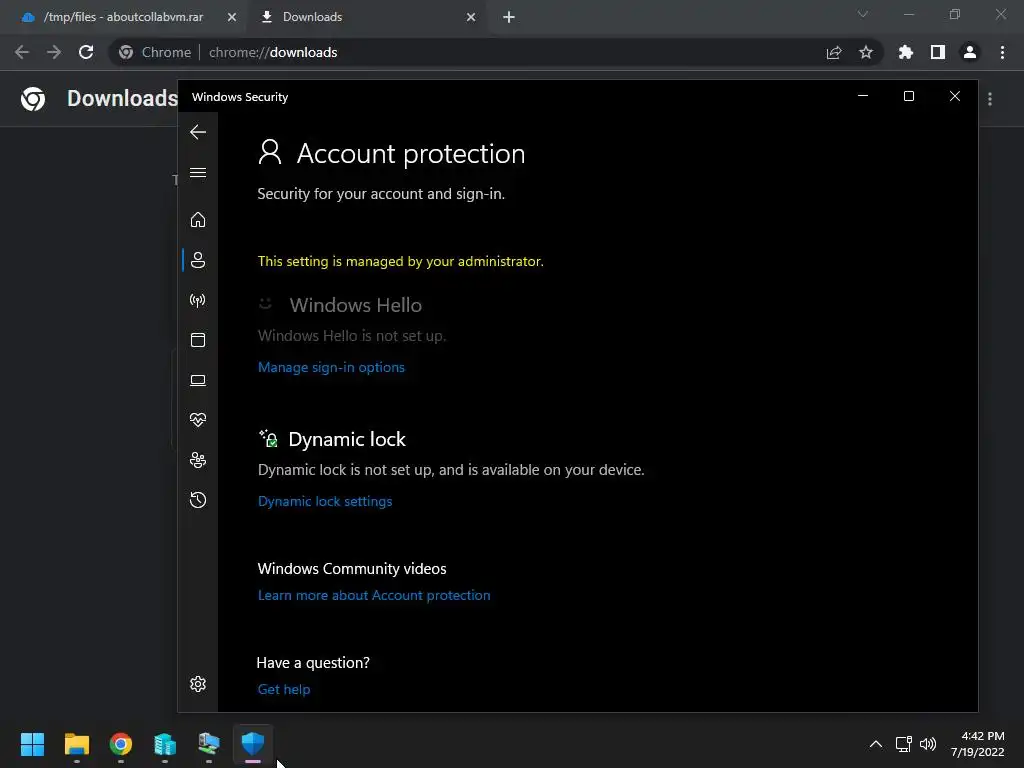Close the aboutcollabvm.rar tab

232,17
